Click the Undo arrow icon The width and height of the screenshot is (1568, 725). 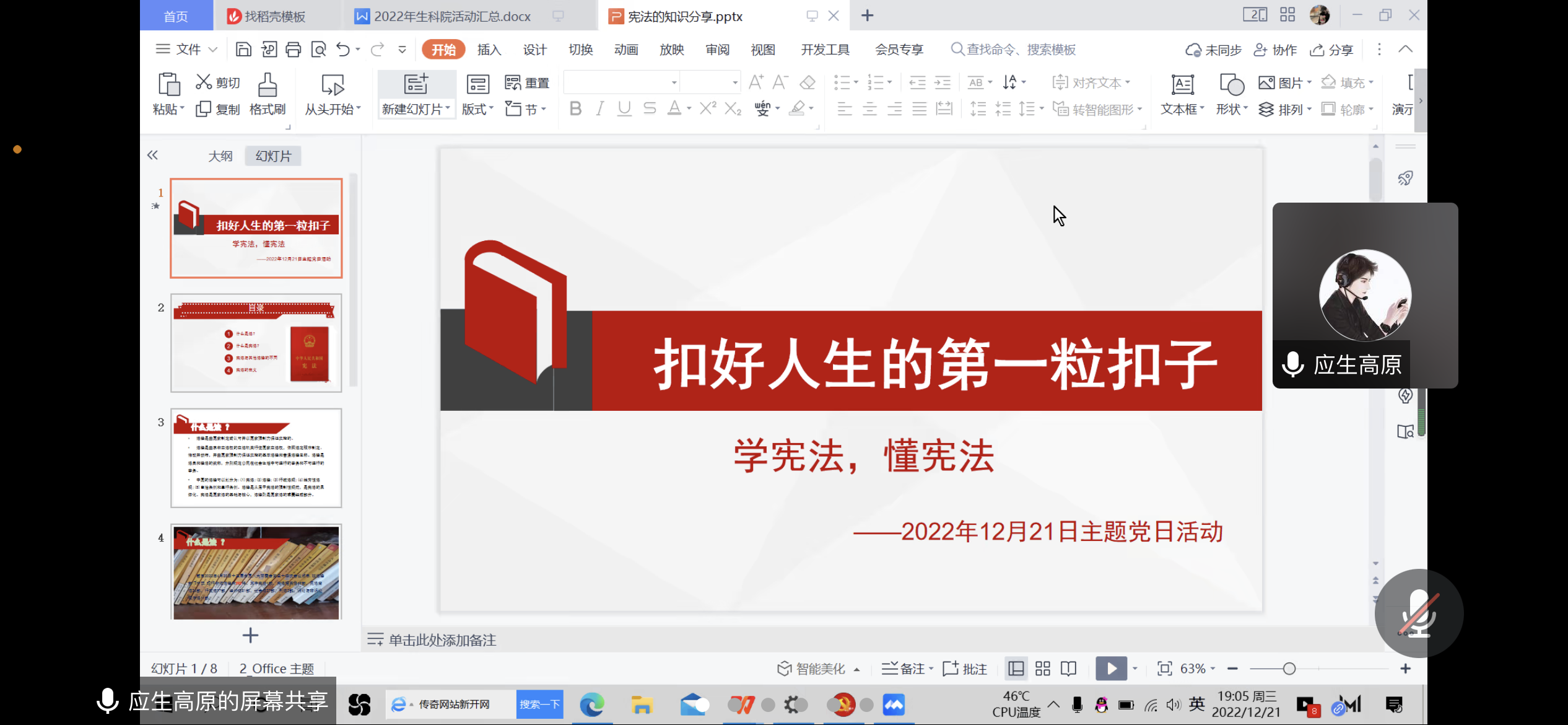[342, 50]
